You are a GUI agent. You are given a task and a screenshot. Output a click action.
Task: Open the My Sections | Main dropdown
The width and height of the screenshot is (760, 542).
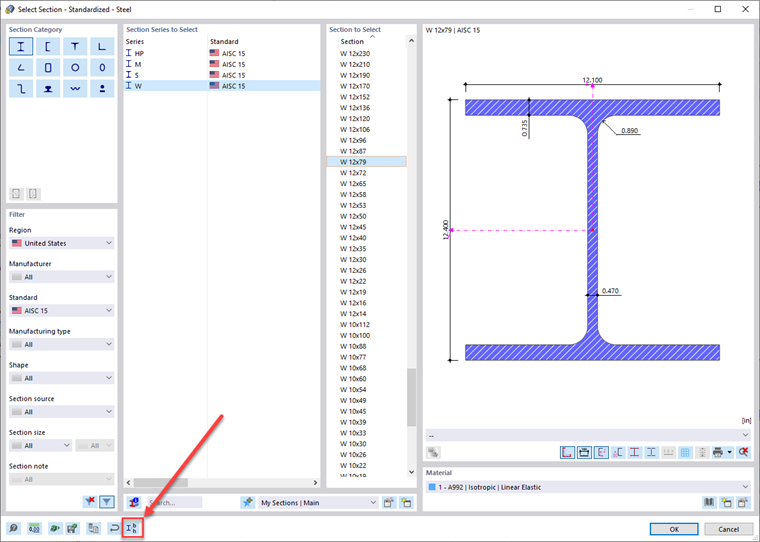[x=318, y=503]
